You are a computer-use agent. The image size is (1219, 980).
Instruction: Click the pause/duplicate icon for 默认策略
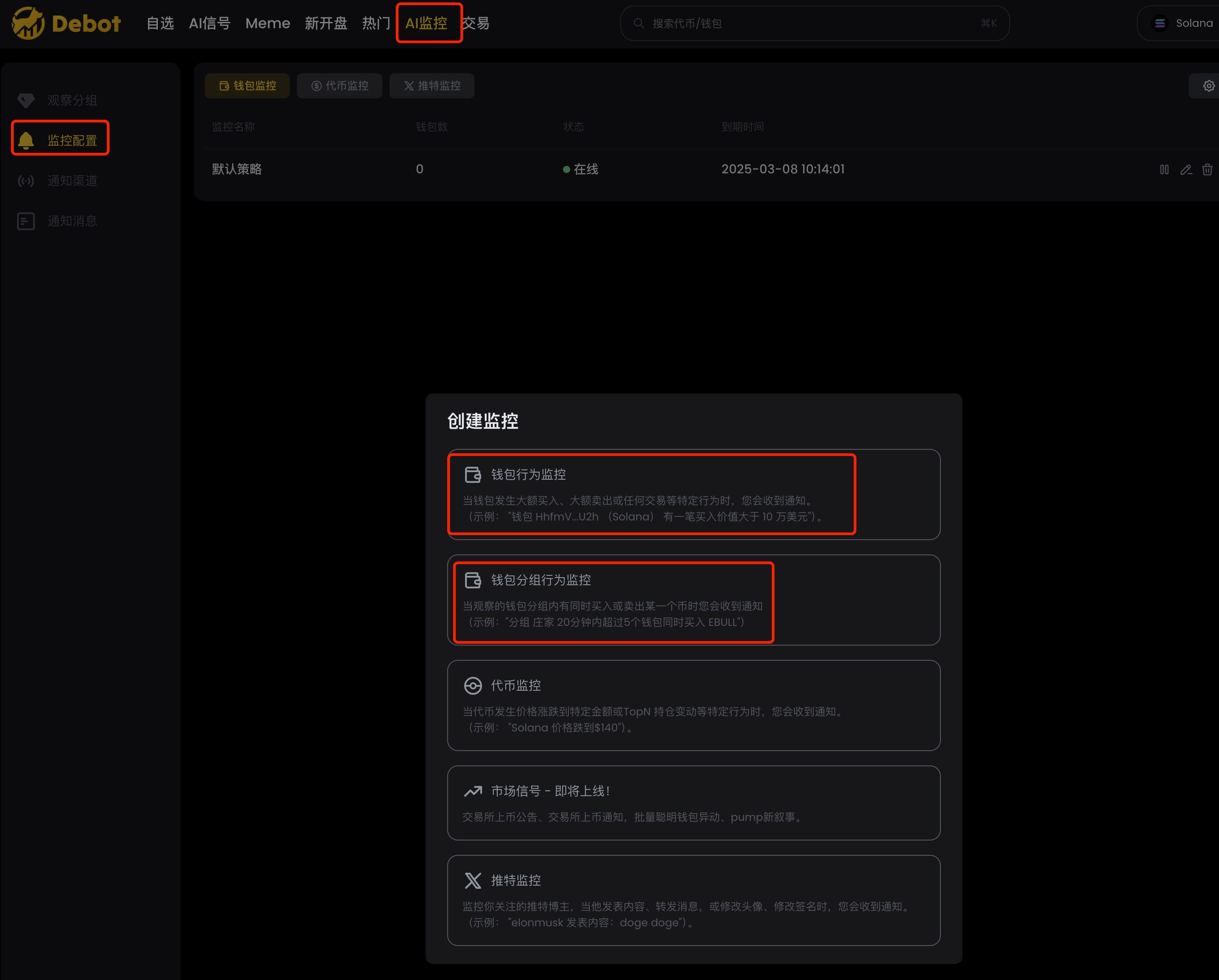pos(1164,169)
